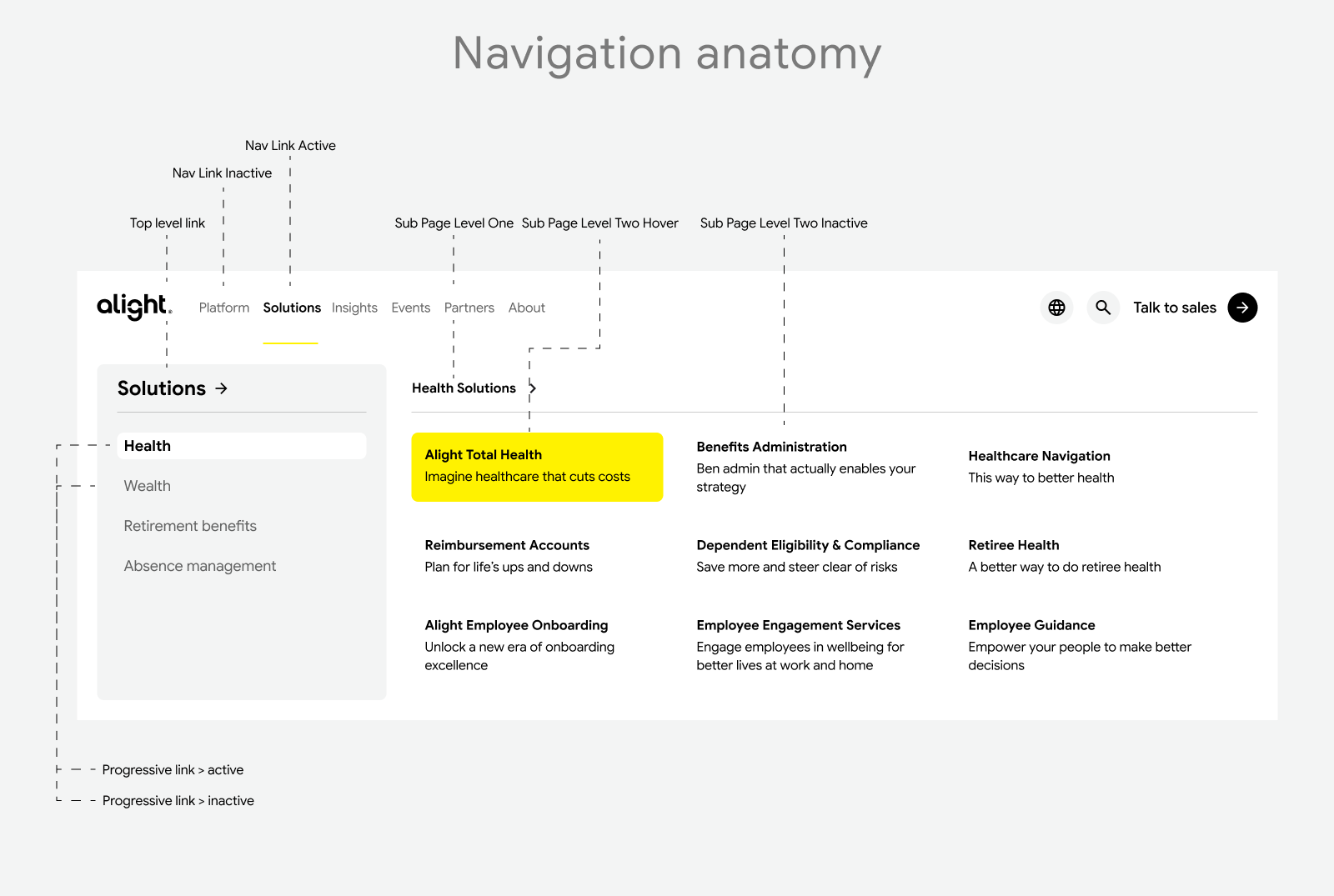Open the About nav link
The height and width of the screenshot is (896, 1334).
[527, 308]
